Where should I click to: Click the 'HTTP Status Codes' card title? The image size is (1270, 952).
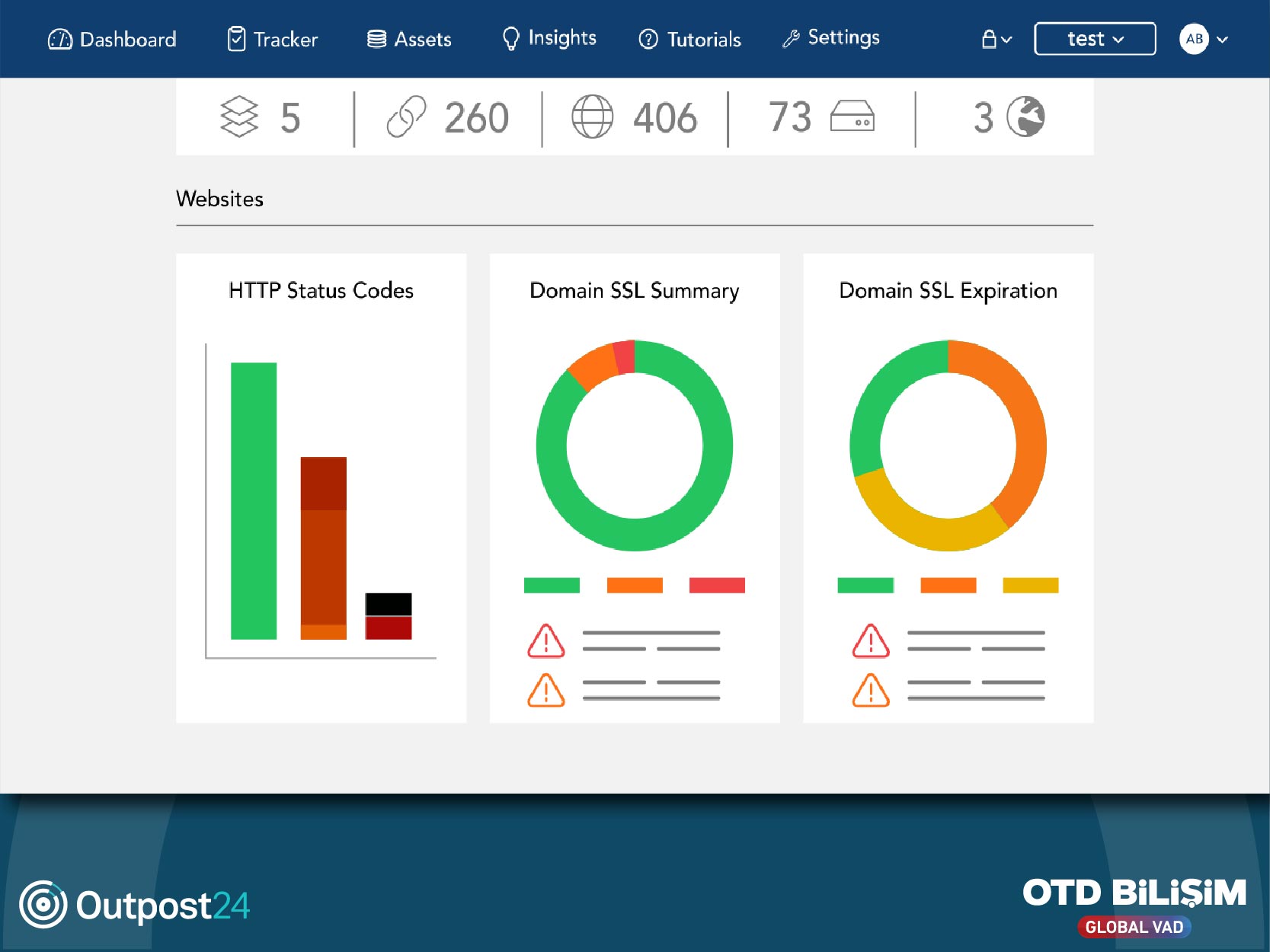(321, 290)
